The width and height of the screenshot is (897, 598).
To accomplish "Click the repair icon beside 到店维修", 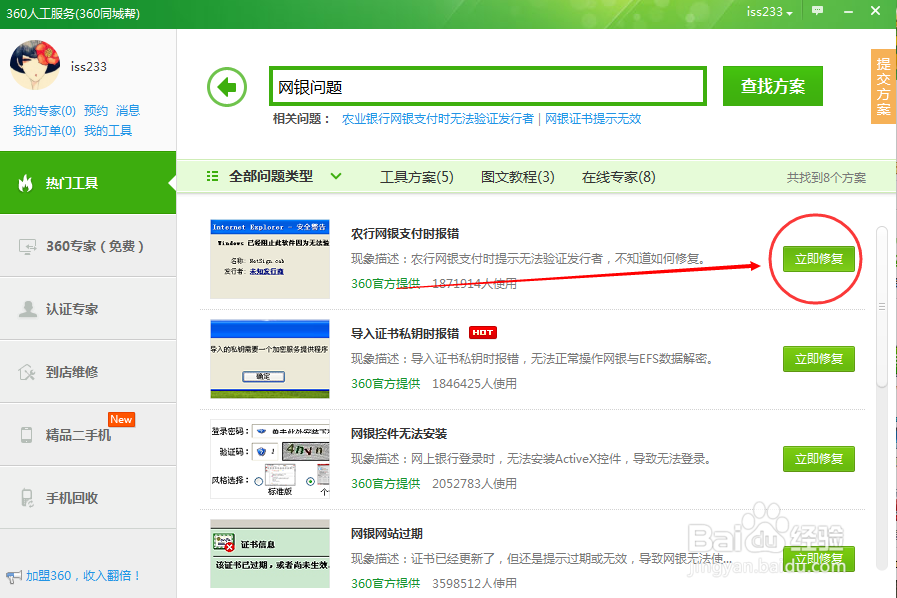I will (x=27, y=372).
